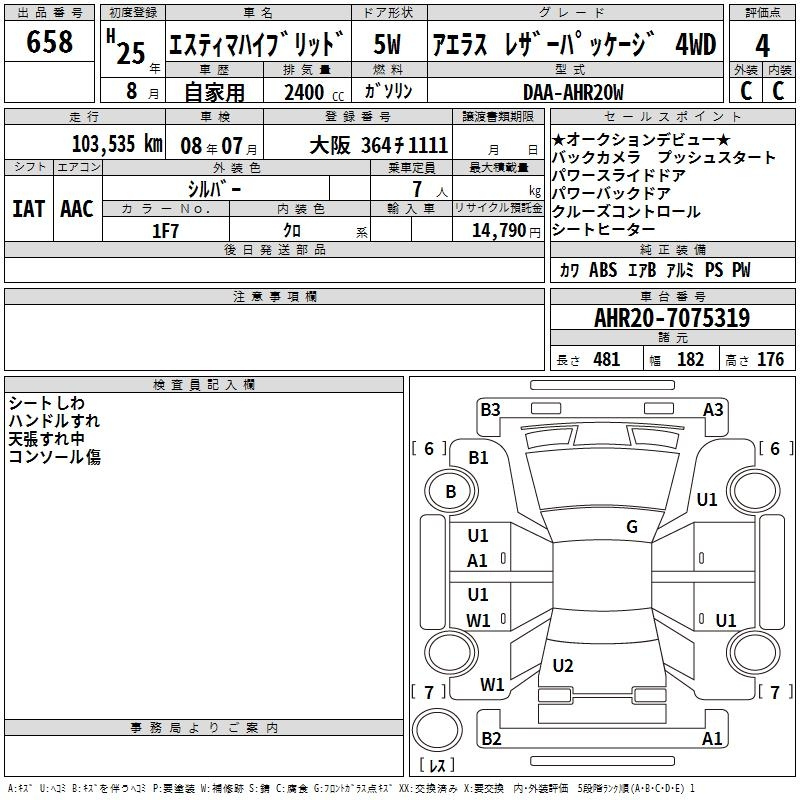This screenshot has height=800, width=800.
Task: Click the 注意事項欄 header
Action: point(274,296)
